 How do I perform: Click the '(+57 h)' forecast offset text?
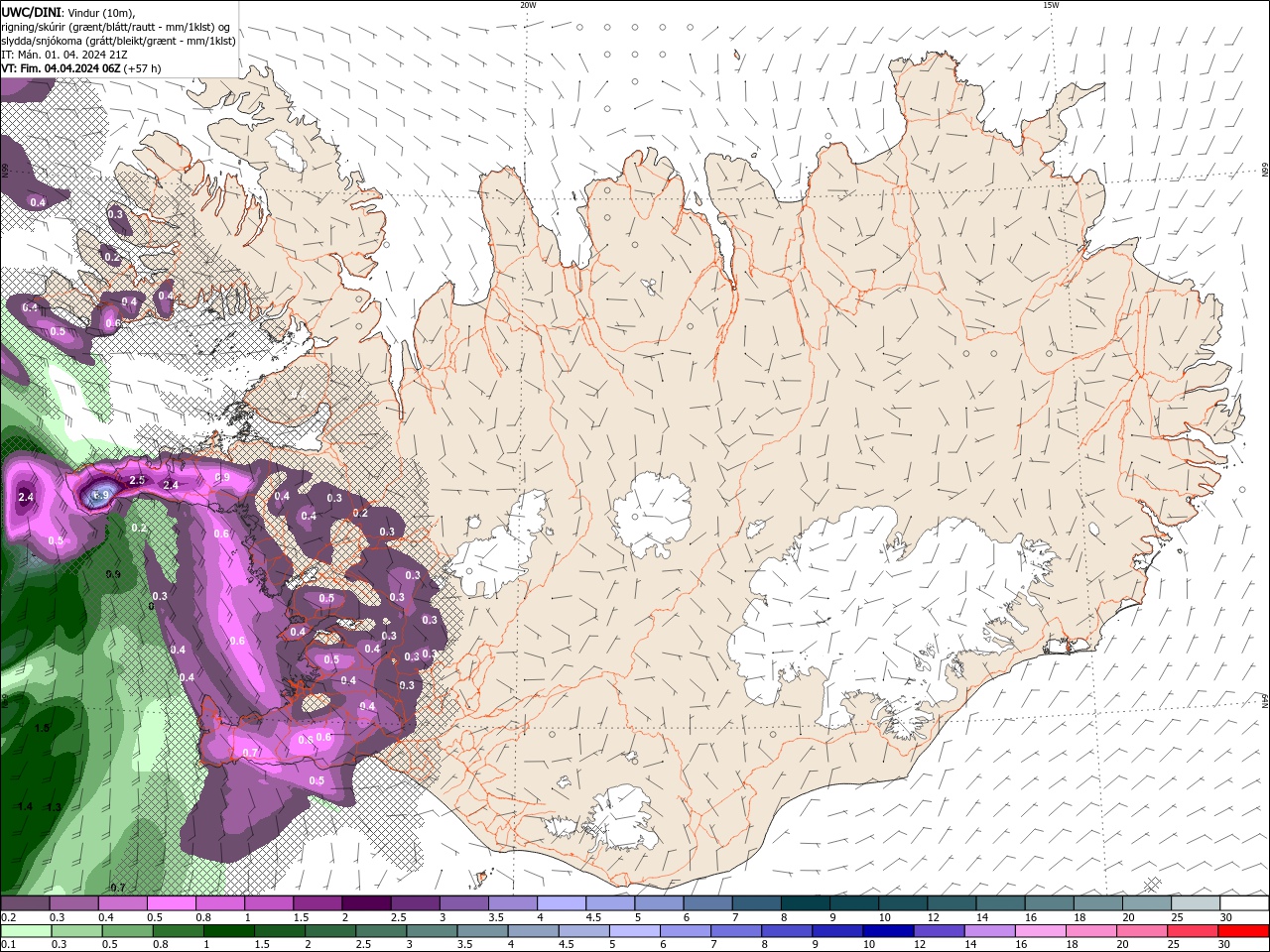tap(143, 68)
